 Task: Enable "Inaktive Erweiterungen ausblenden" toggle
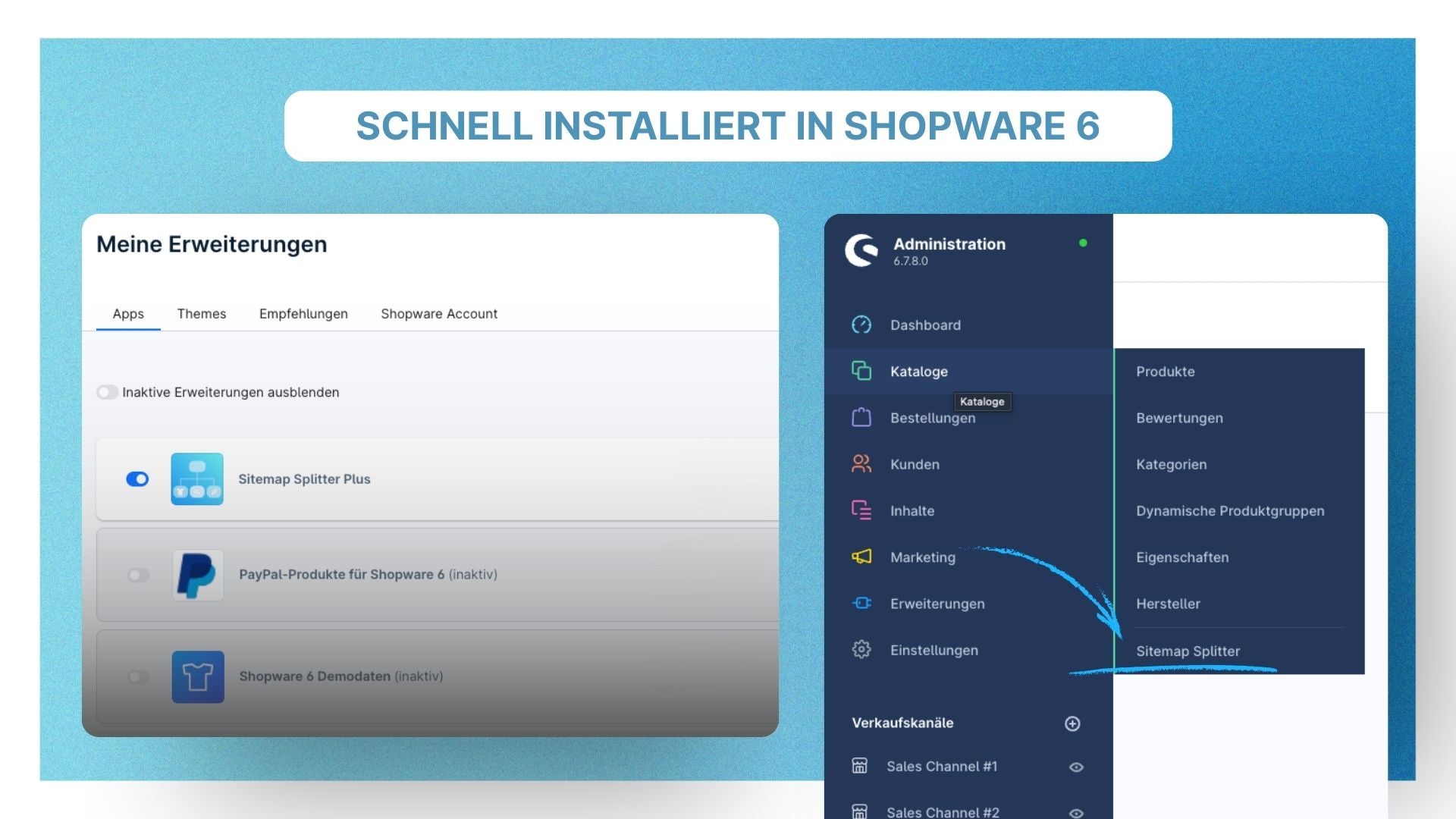107,392
